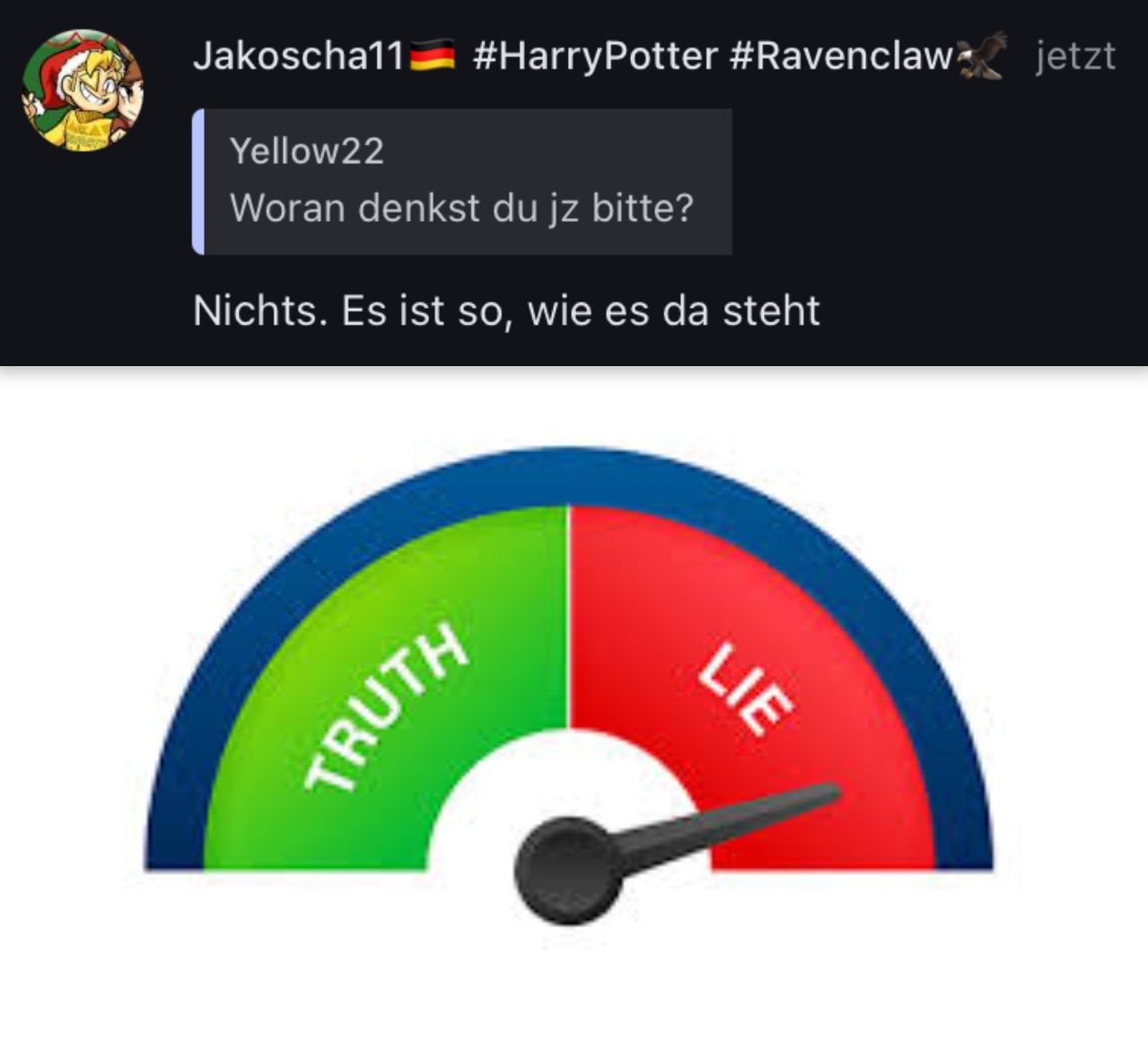Click the 'jetzt' timestamp

[x=1075, y=57]
